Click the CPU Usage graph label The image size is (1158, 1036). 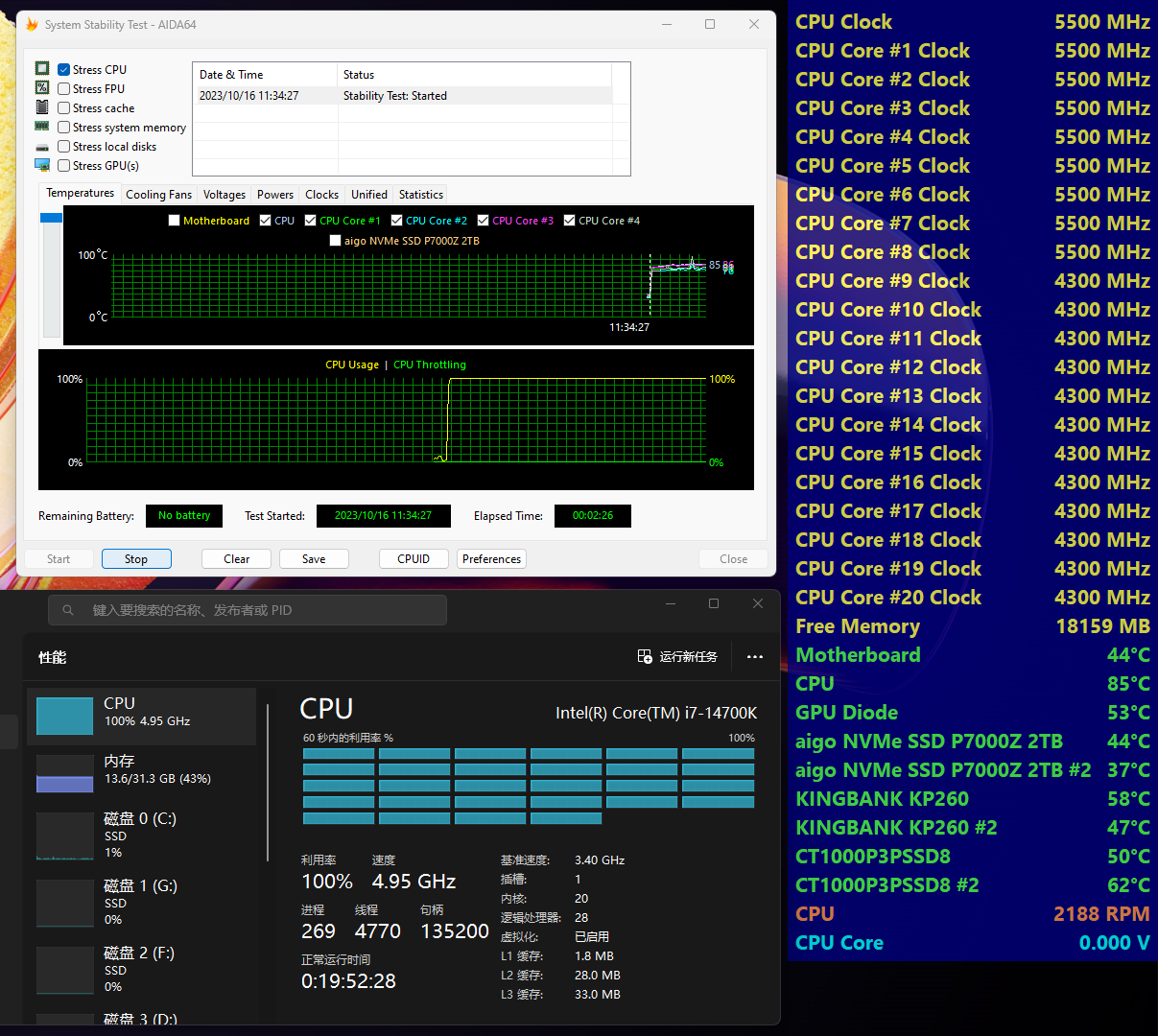tap(352, 365)
